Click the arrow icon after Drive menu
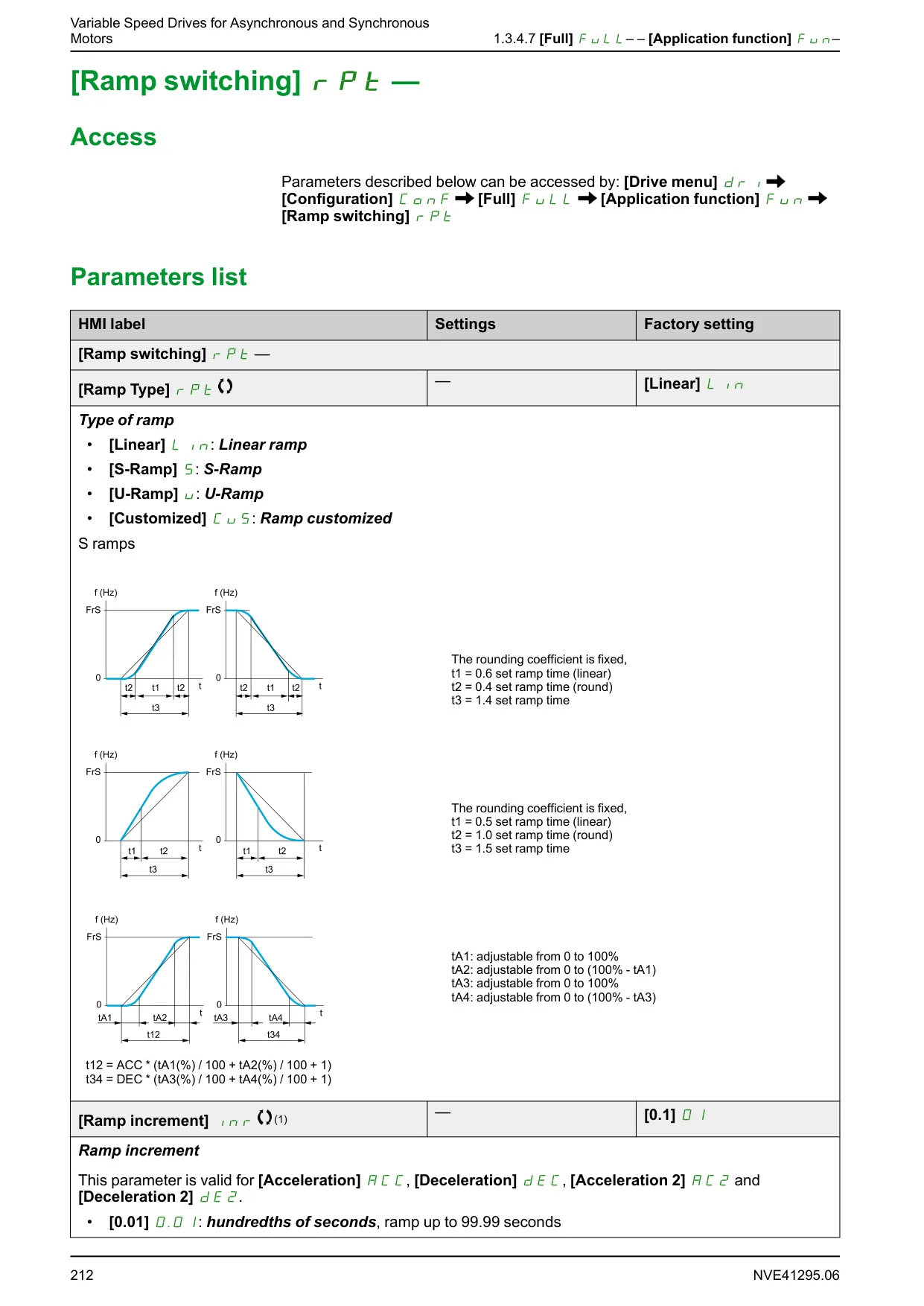This screenshot has width=924, height=1306. pyautogui.click(x=775, y=182)
